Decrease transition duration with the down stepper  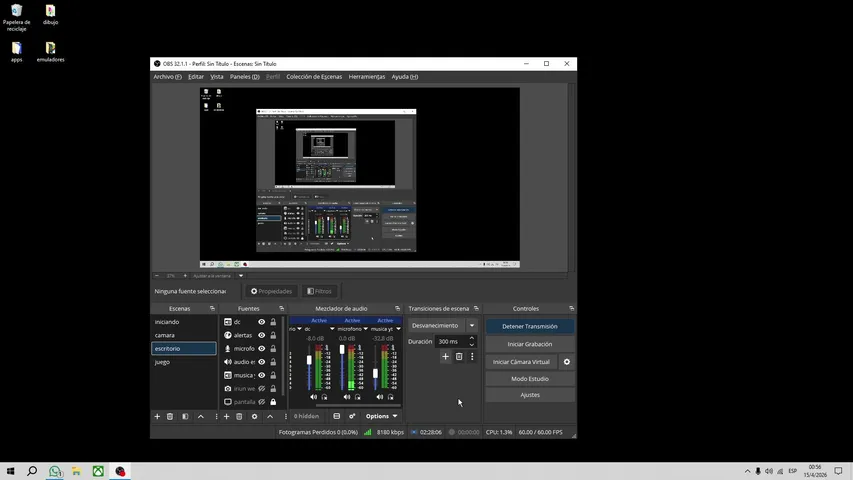pyautogui.click(x=472, y=344)
